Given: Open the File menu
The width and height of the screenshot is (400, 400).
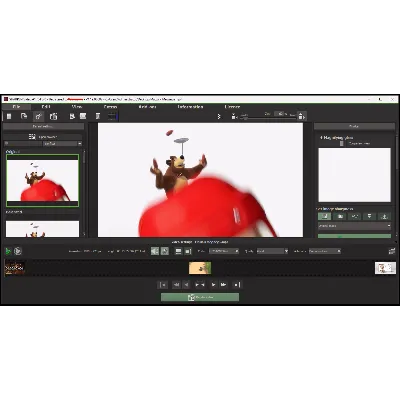Looking at the screenshot, I should [16, 107].
